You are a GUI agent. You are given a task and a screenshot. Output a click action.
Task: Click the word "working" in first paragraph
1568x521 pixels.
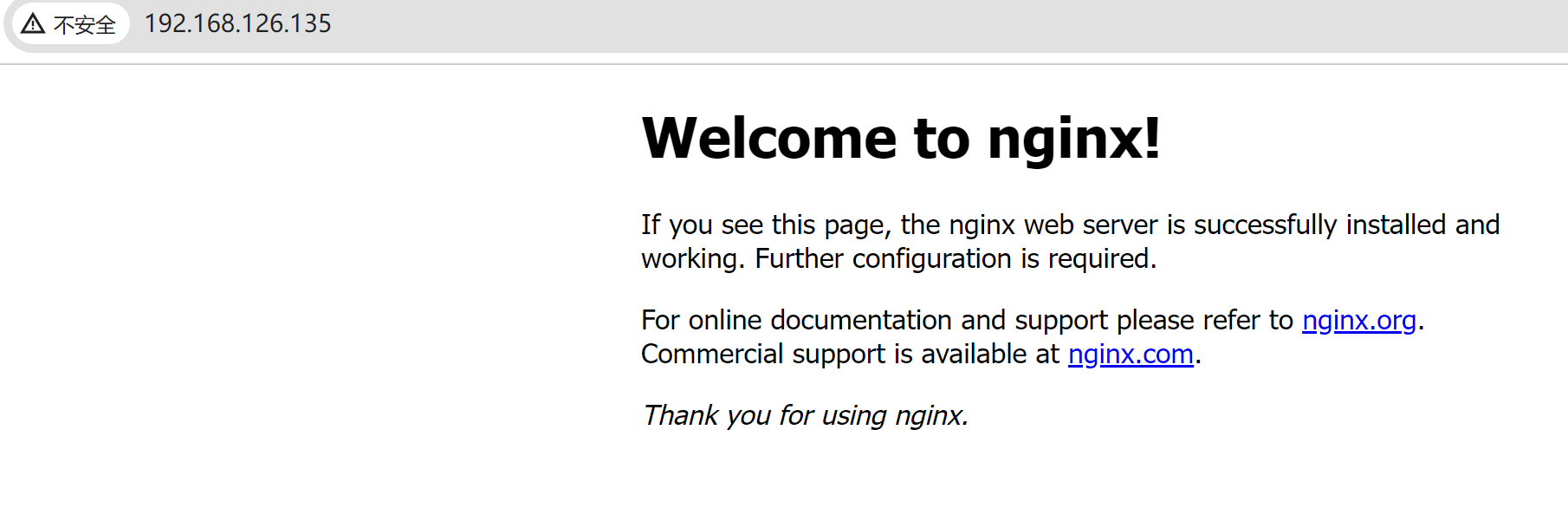click(689, 258)
